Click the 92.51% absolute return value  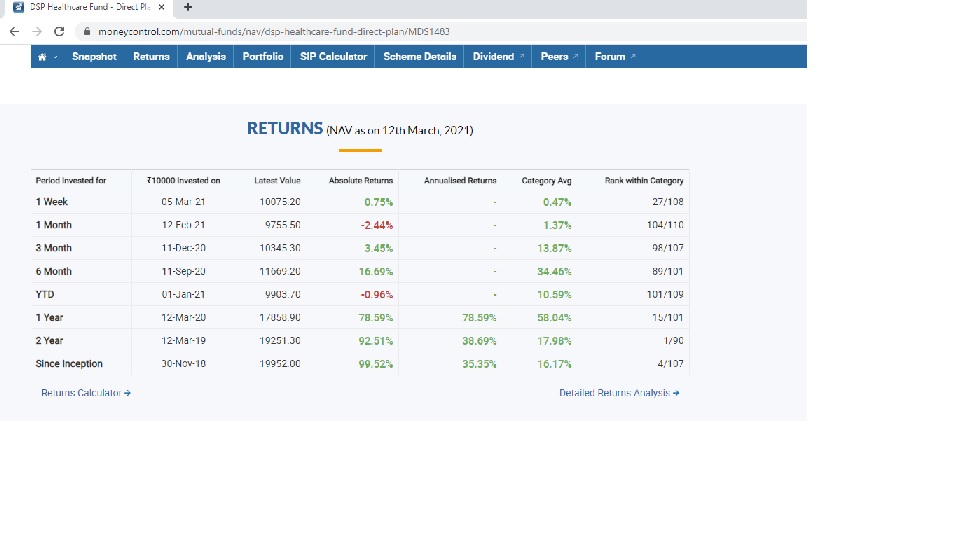[376, 341]
